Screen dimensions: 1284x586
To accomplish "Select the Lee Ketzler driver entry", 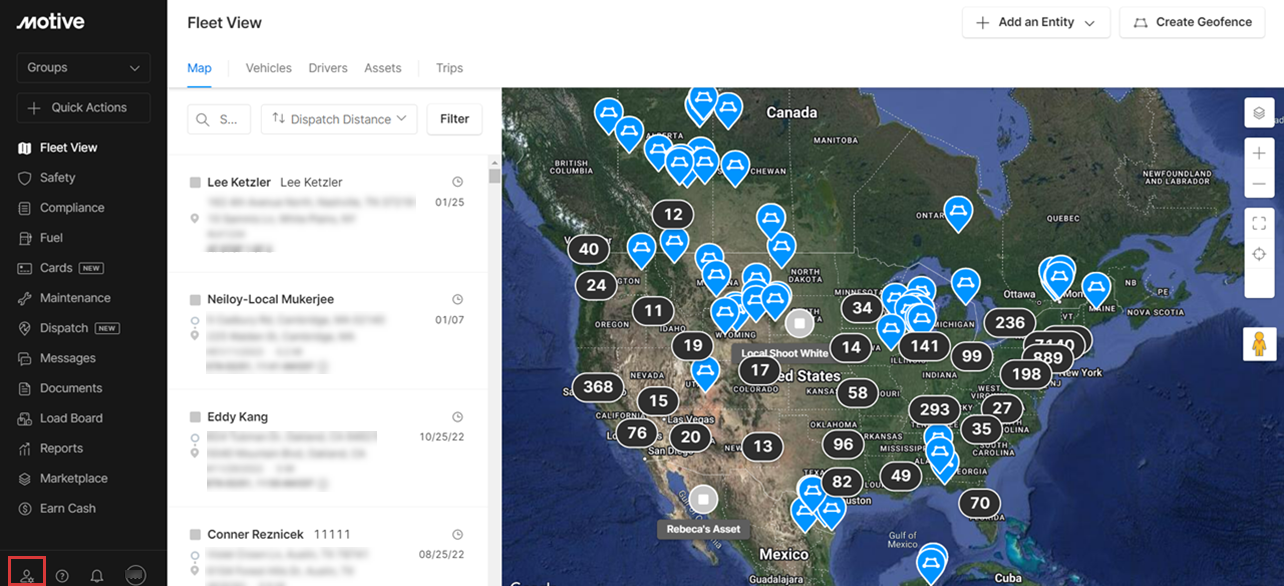I will click(x=328, y=213).
